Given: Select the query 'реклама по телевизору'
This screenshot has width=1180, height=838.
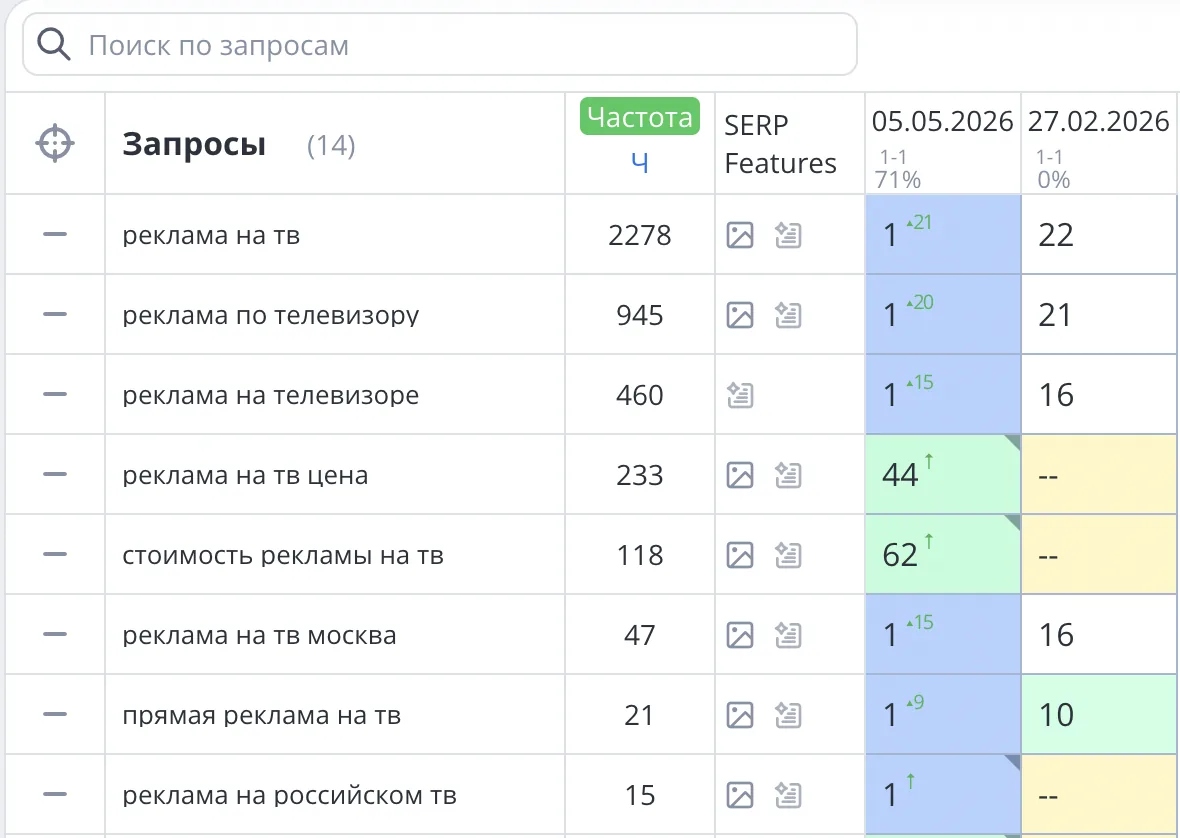Looking at the screenshot, I should (x=271, y=315).
